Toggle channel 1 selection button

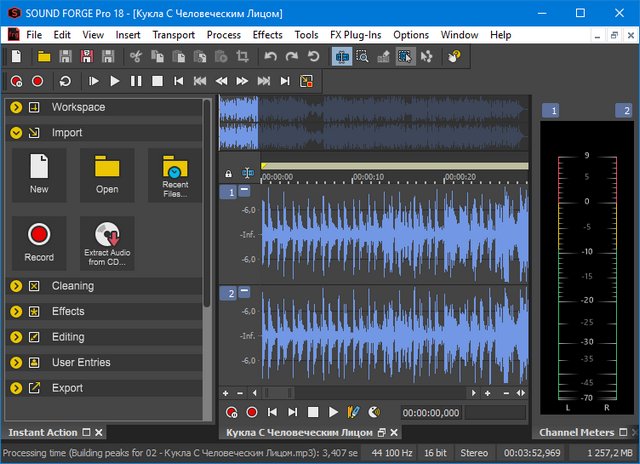click(230, 192)
